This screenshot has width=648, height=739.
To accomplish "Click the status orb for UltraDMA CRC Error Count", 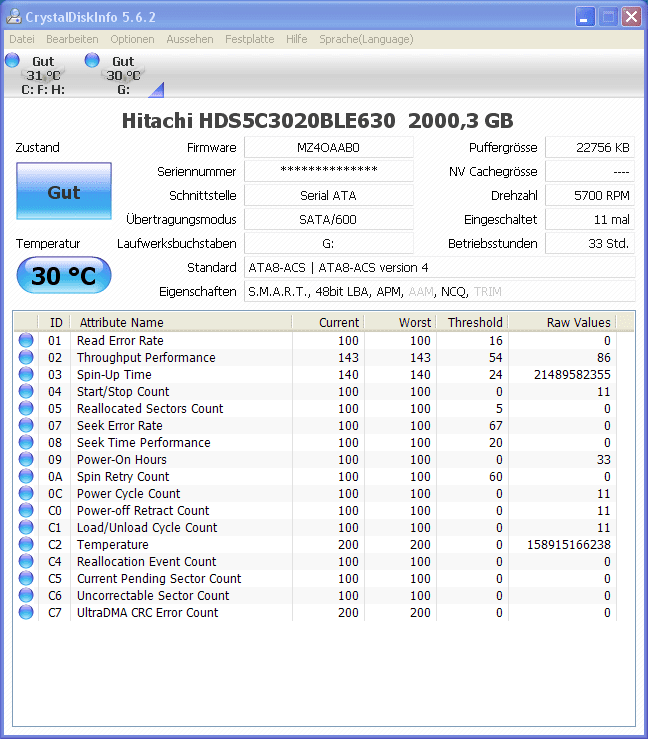I will [26, 612].
